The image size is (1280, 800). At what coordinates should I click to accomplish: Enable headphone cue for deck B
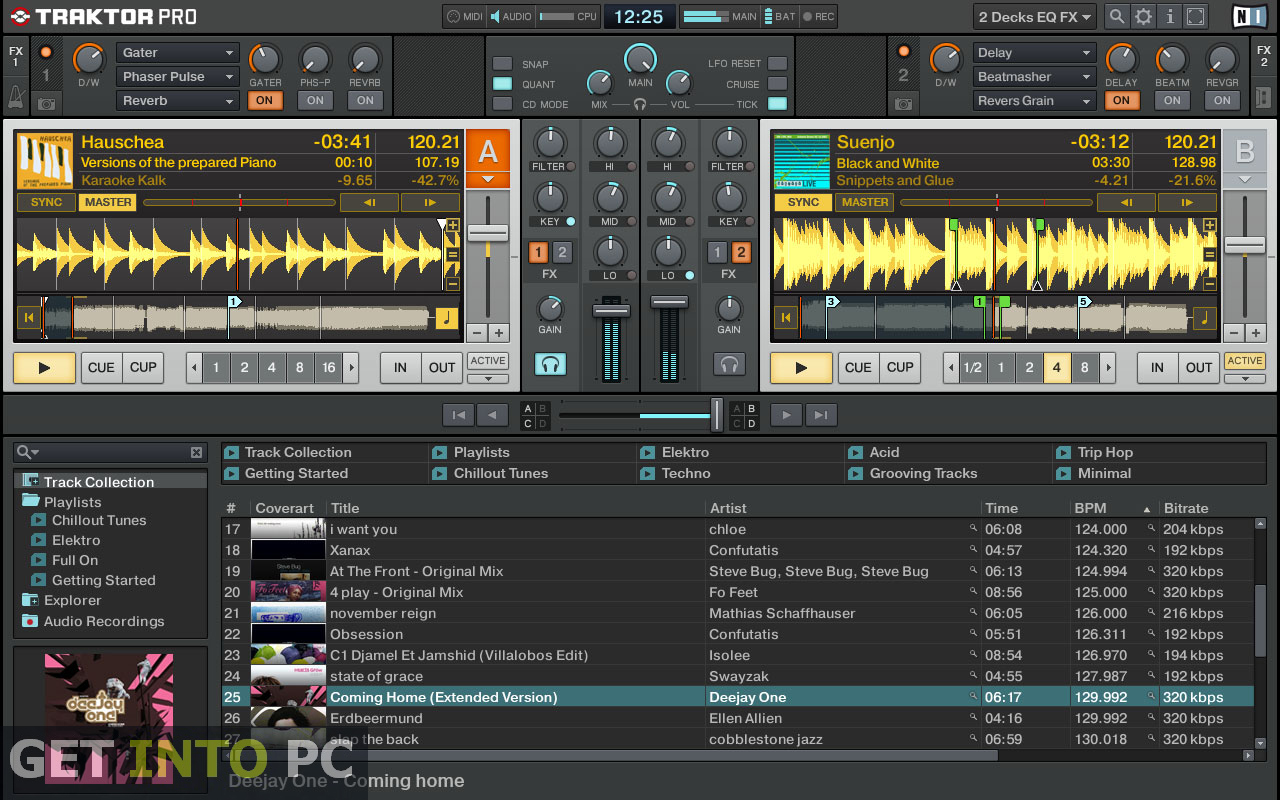(729, 364)
